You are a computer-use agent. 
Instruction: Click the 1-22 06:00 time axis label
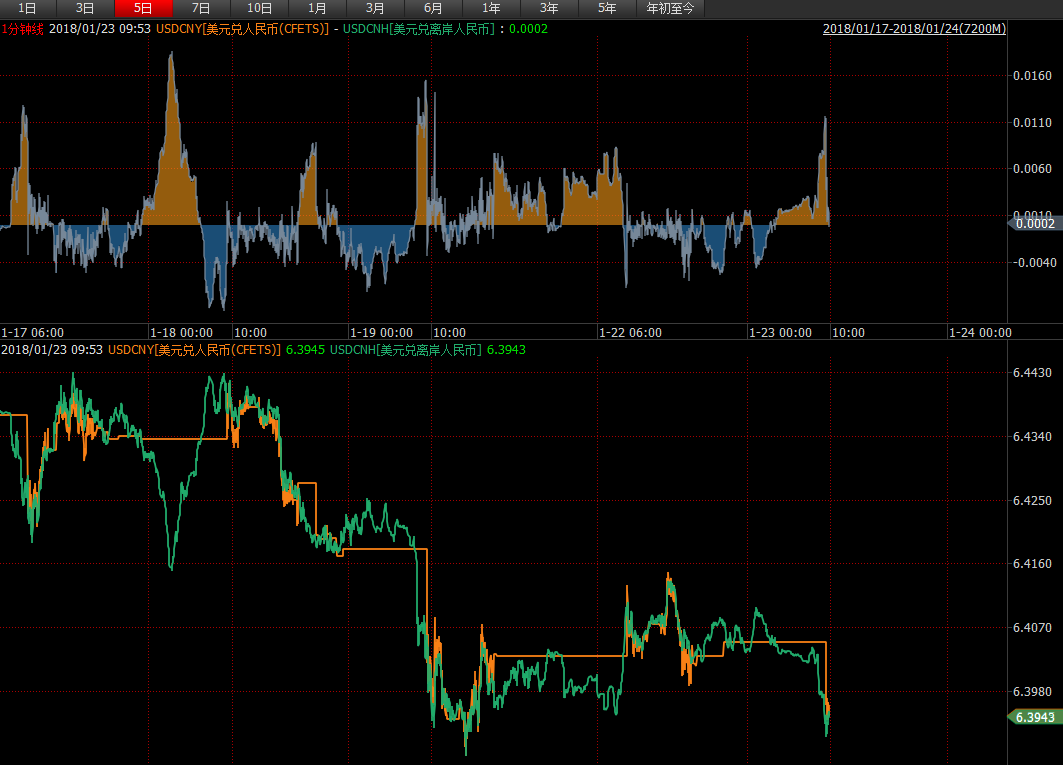click(630, 332)
